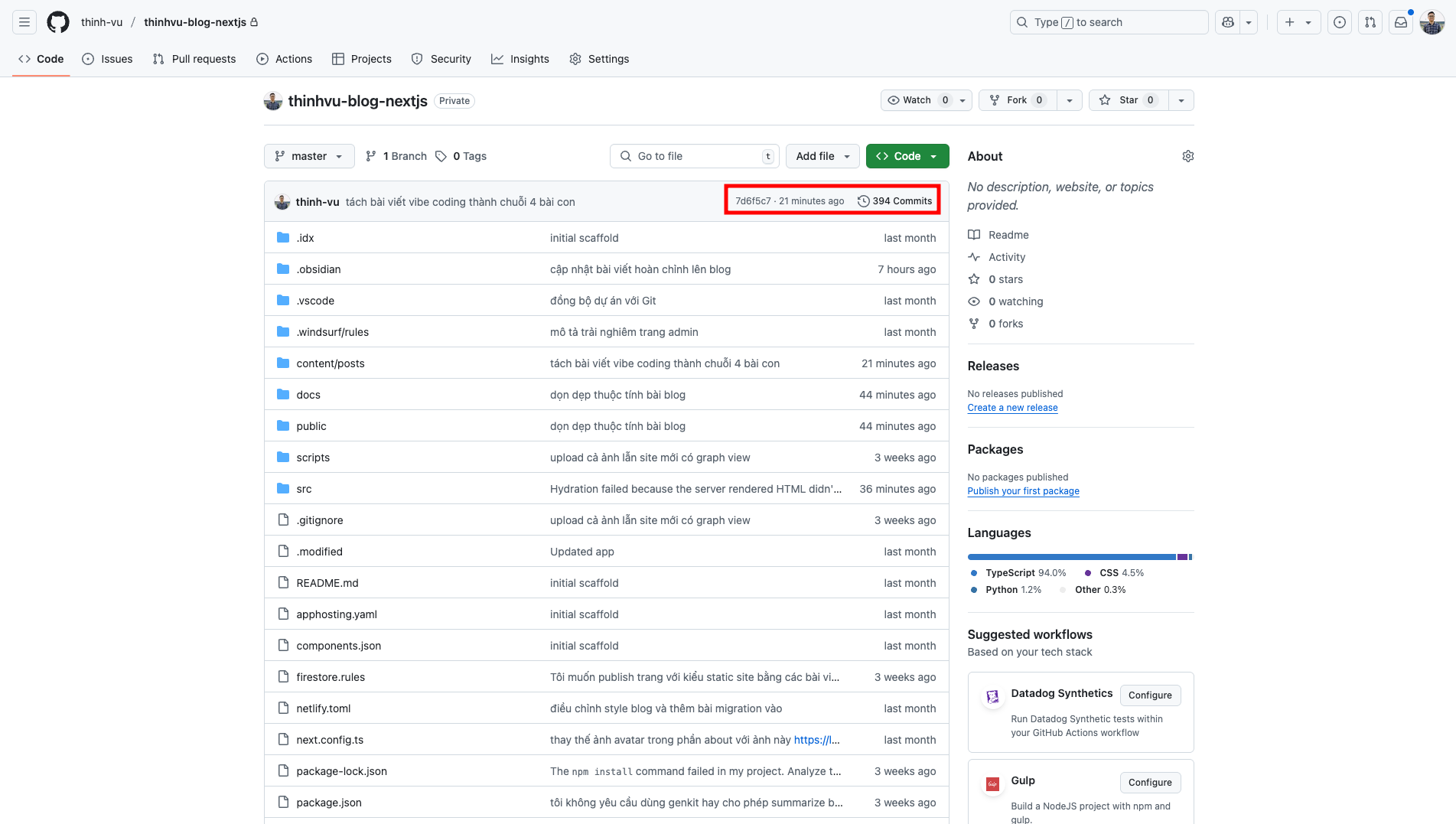The height and width of the screenshot is (824, 1456).
Task: Click Publish your first package link
Action: pos(1023,491)
